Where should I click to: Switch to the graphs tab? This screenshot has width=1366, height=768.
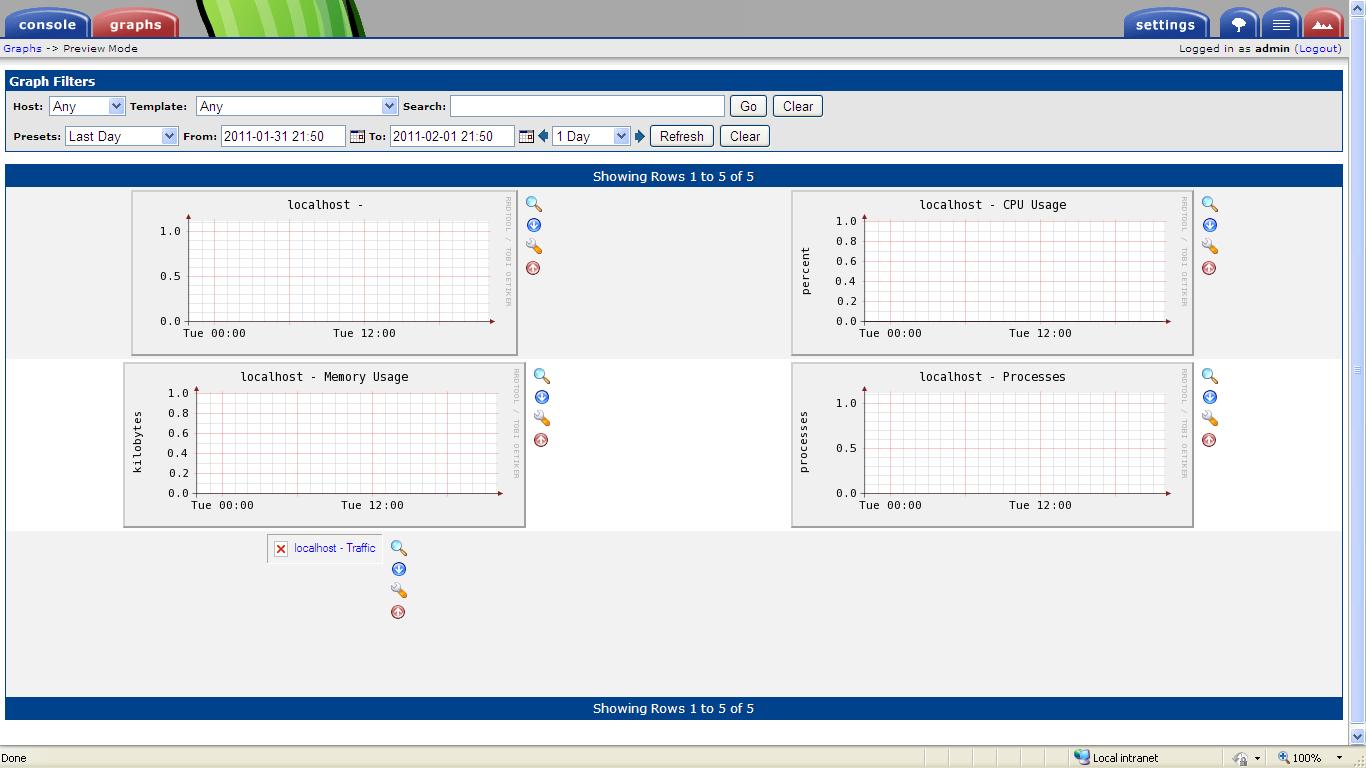(x=136, y=24)
